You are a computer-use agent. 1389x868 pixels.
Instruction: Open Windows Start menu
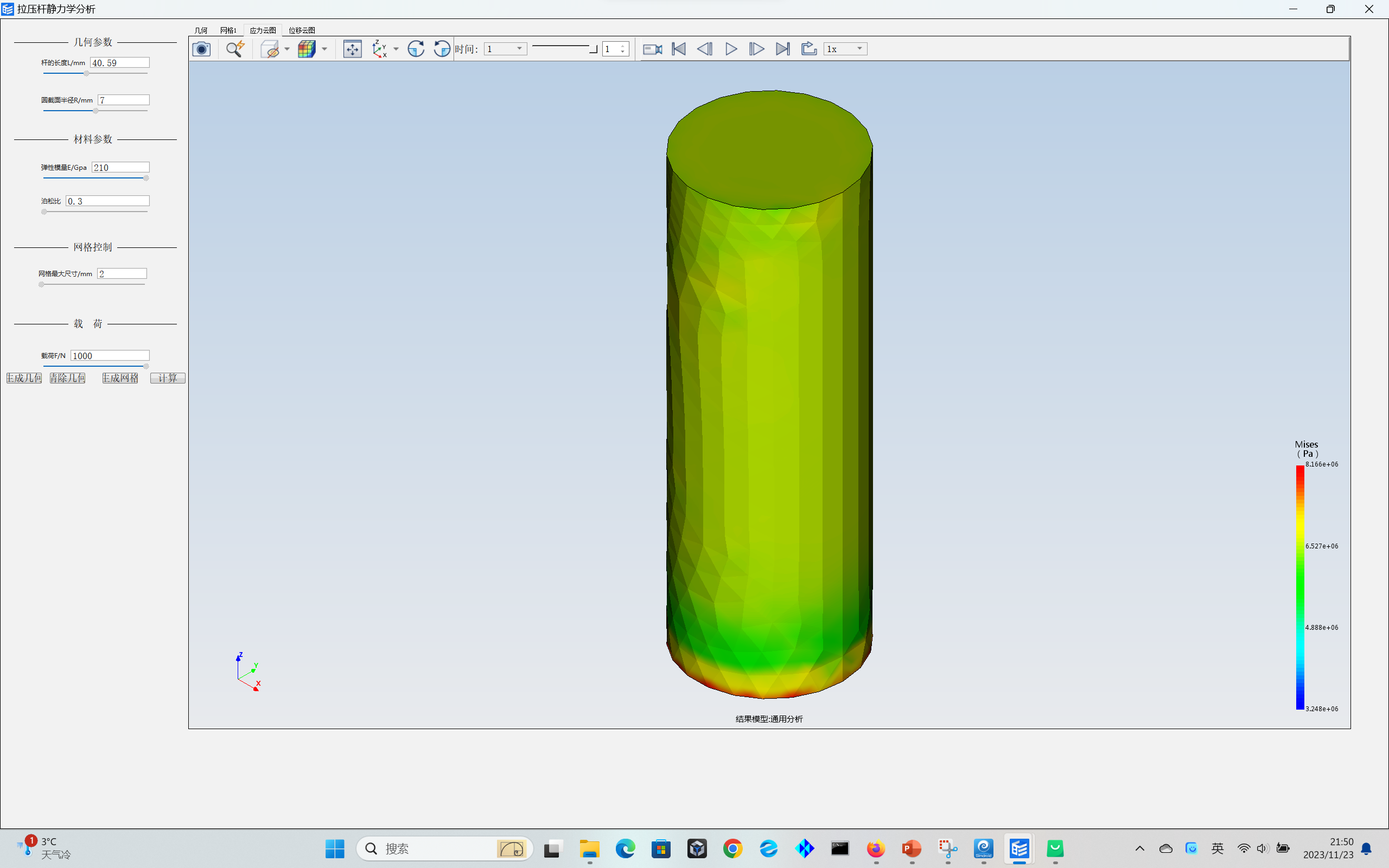(335, 848)
